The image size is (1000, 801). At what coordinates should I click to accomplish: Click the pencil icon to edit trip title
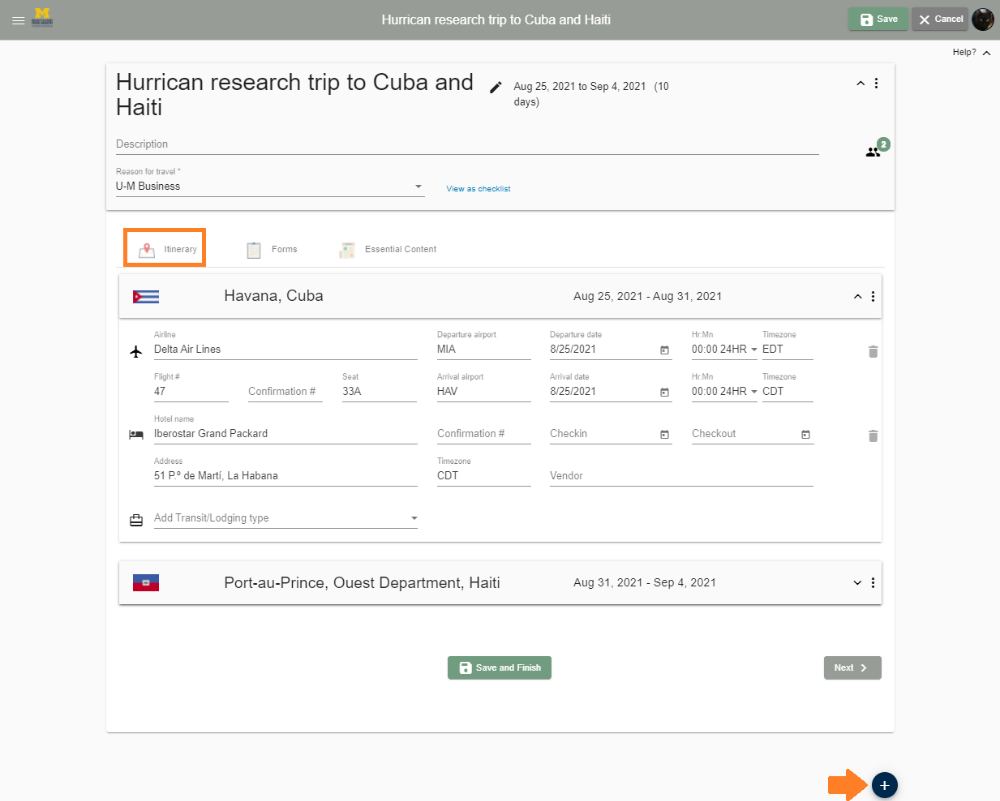pyautogui.click(x=495, y=87)
